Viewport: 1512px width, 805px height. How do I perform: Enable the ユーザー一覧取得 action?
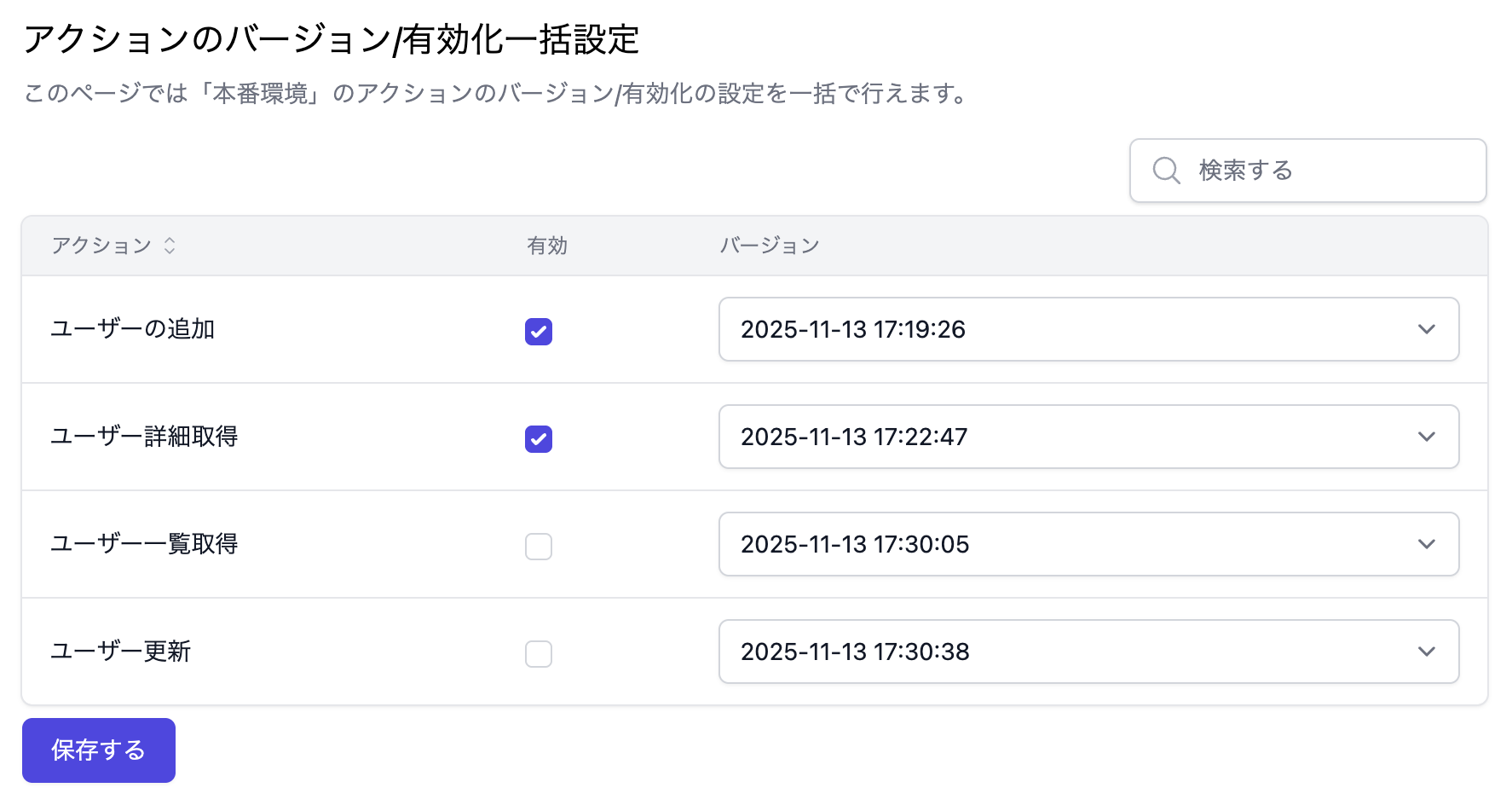point(539,547)
